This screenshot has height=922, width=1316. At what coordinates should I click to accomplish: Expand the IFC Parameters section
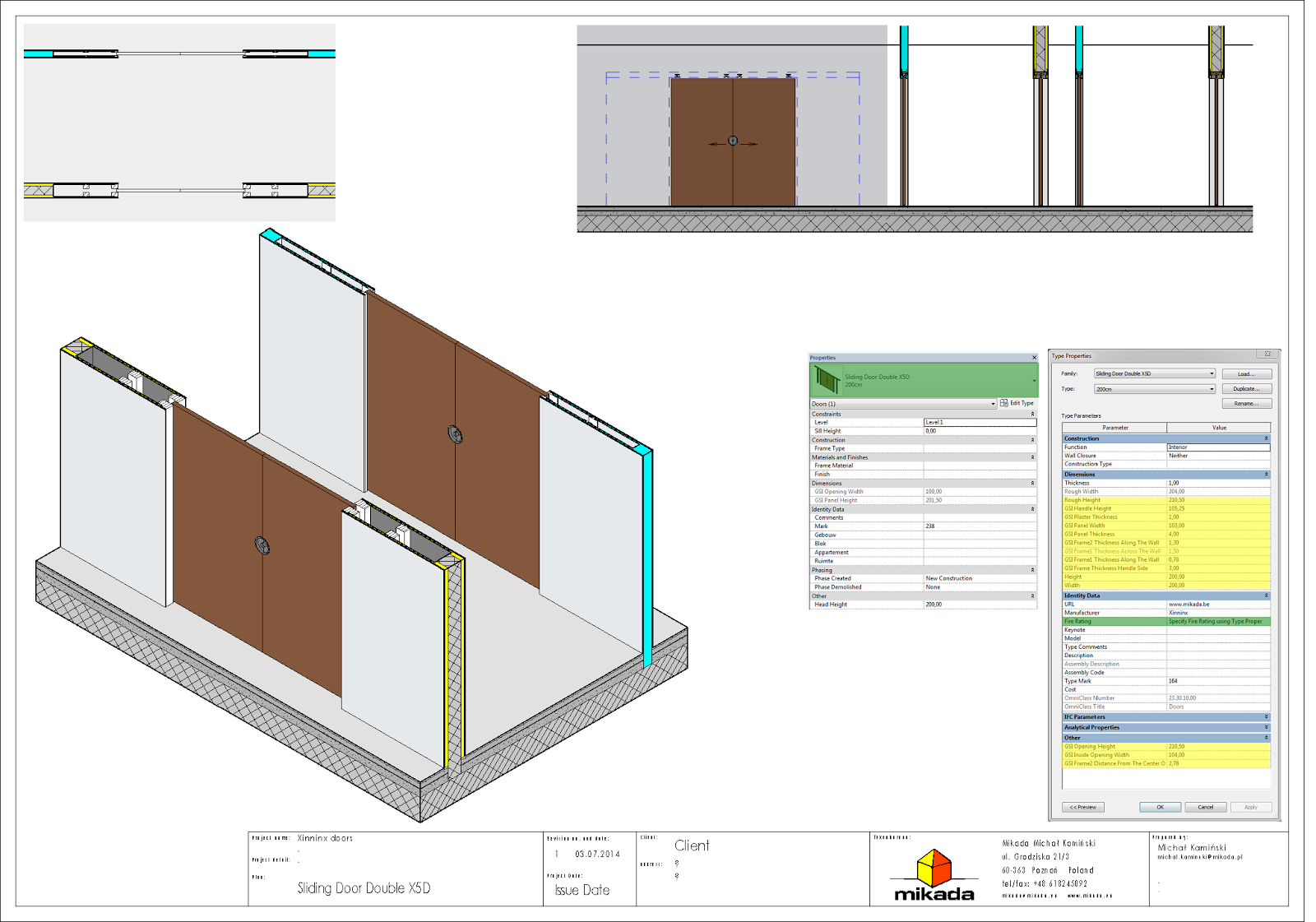(x=1267, y=717)
